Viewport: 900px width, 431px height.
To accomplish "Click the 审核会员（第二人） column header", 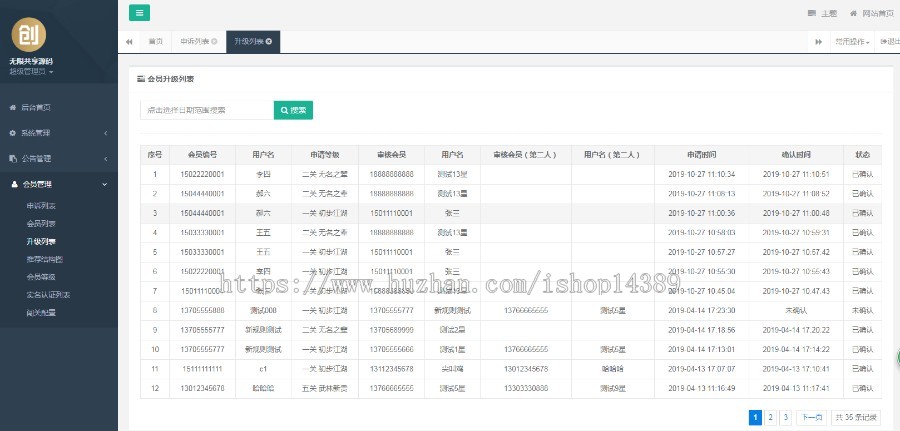I will pyautogui.click(x=526, y=155).
